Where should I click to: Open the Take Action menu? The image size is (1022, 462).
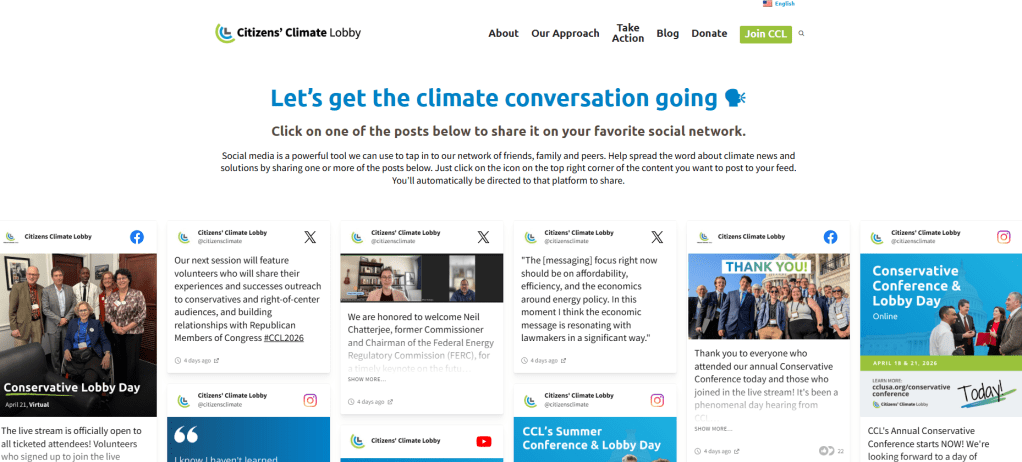[x=627, y=33]
